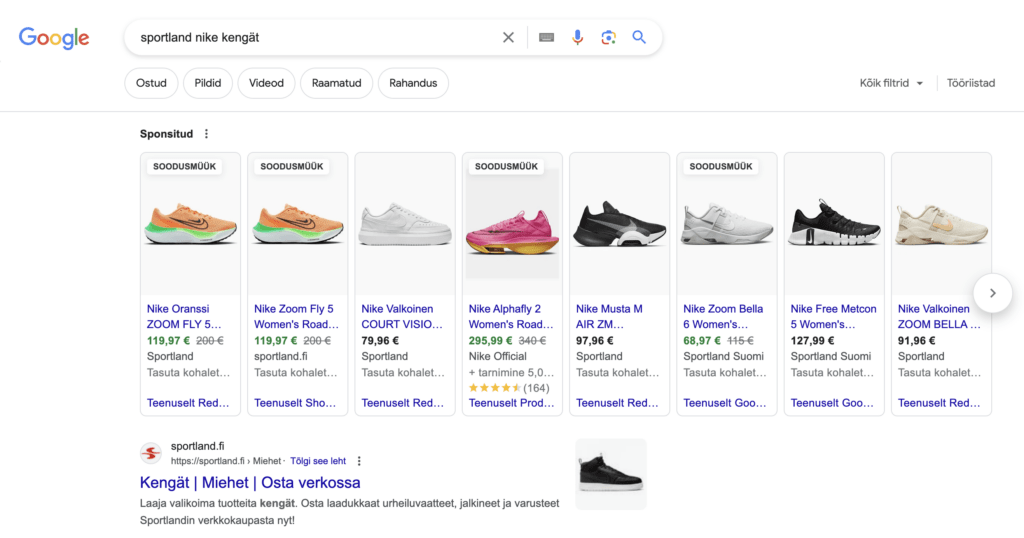
Task: Show next sponsored products with the arrow
Action: click(993, 293)
